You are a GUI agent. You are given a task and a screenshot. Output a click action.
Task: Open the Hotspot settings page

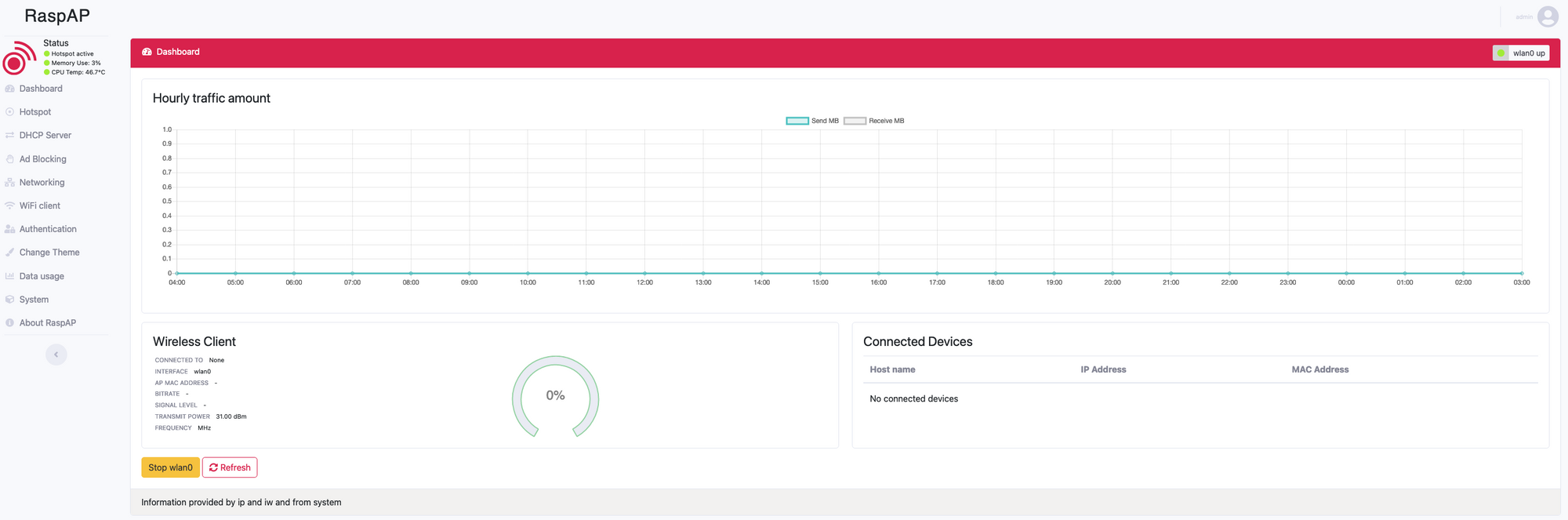[x=35, y=112]
